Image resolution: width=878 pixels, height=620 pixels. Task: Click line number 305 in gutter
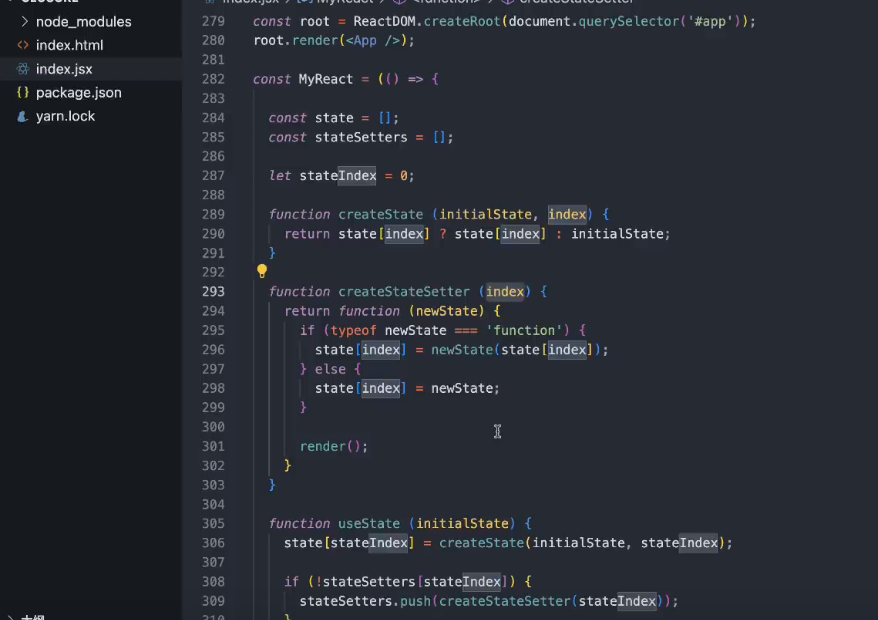click(213, 523)
